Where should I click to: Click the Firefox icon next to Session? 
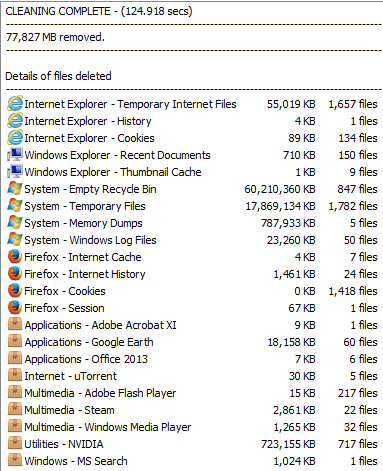15,308
